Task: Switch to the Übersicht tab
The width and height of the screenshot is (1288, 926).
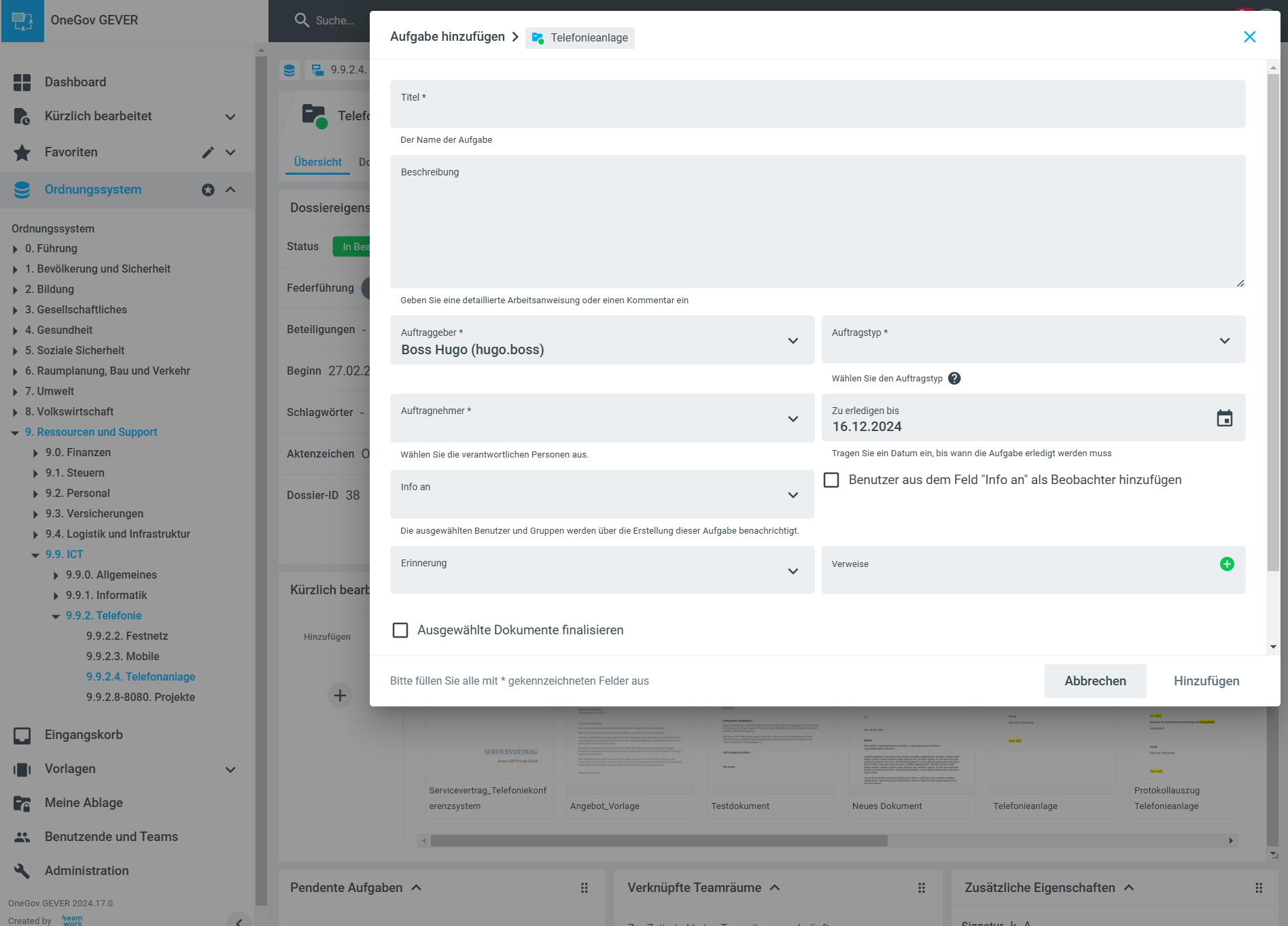Action: 317,162
